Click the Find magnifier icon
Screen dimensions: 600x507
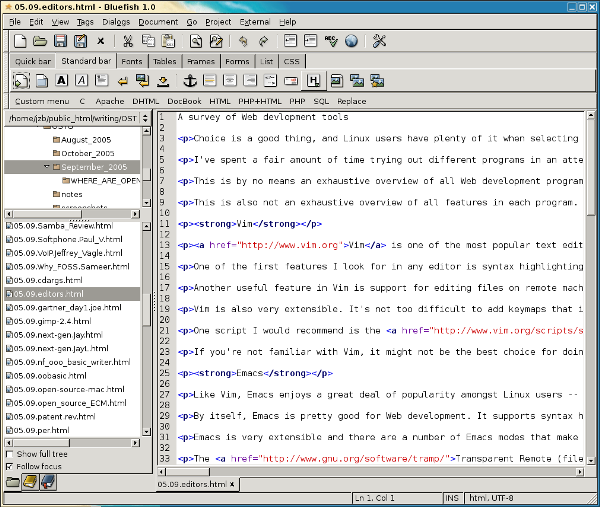tap(196, 41)
